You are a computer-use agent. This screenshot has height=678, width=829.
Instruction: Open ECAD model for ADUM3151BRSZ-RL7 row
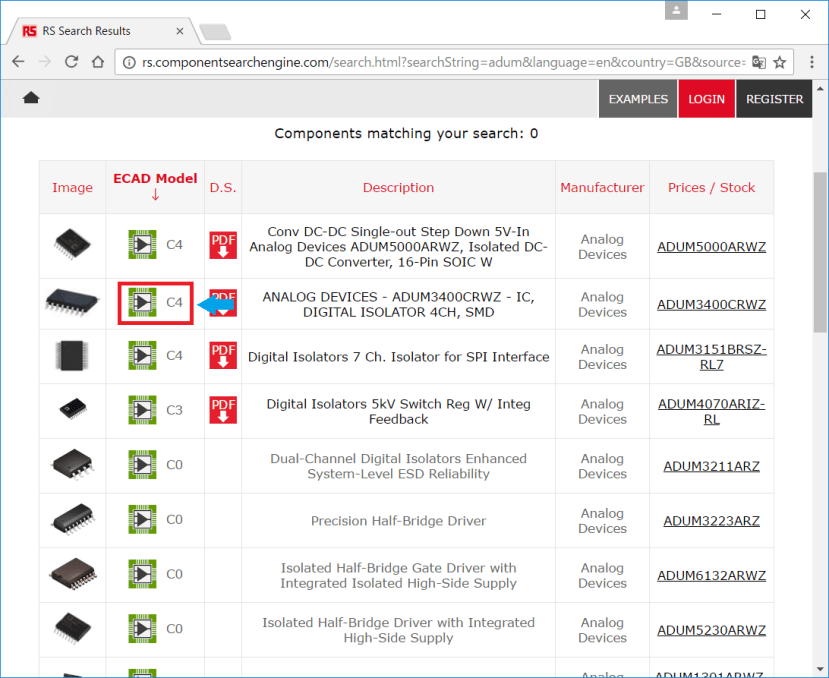[142, 355]
